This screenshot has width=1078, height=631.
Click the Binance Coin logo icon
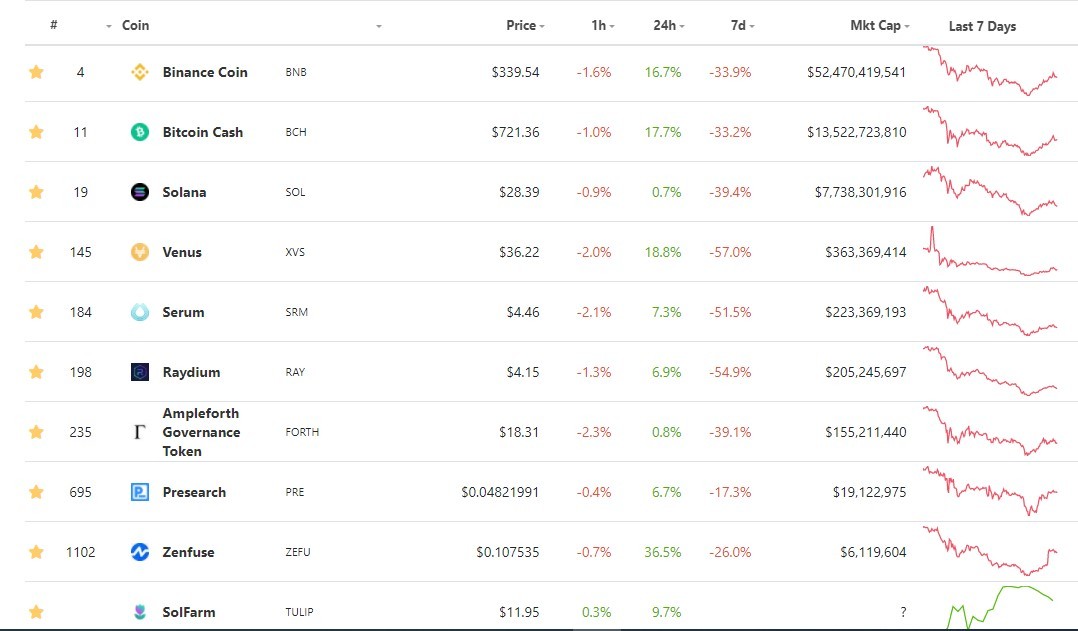(x=140, y=72)
